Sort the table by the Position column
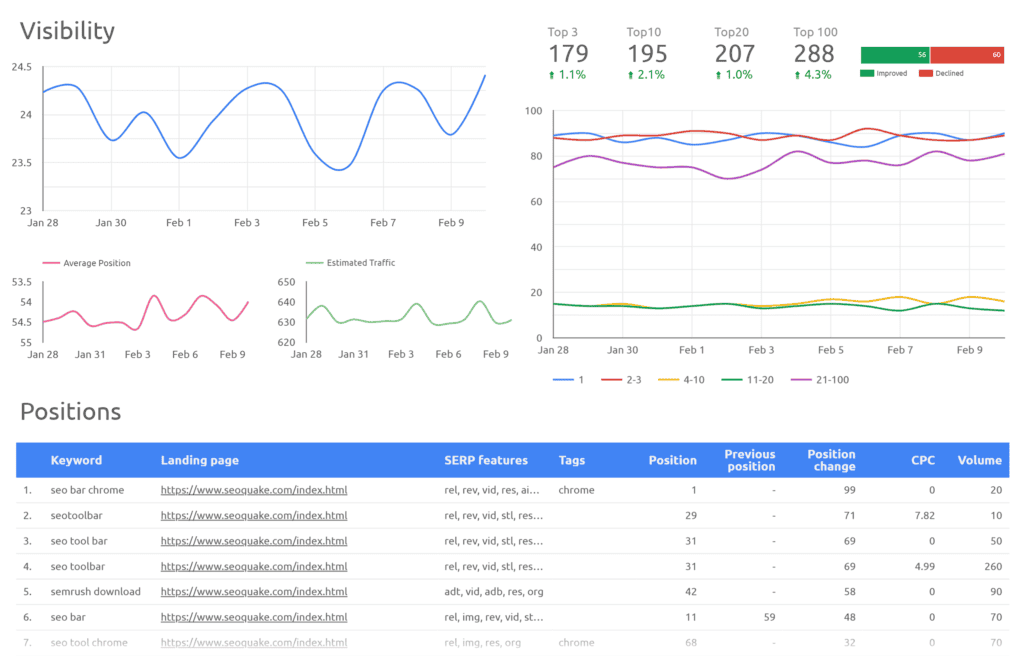 (672, 460)
